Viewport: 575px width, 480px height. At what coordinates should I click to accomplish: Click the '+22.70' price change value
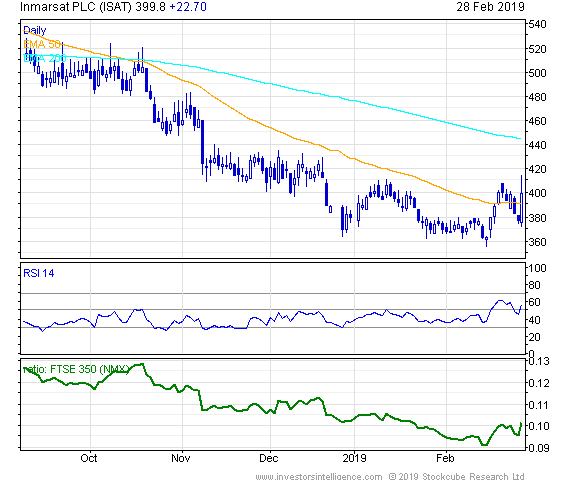[188, 7]
